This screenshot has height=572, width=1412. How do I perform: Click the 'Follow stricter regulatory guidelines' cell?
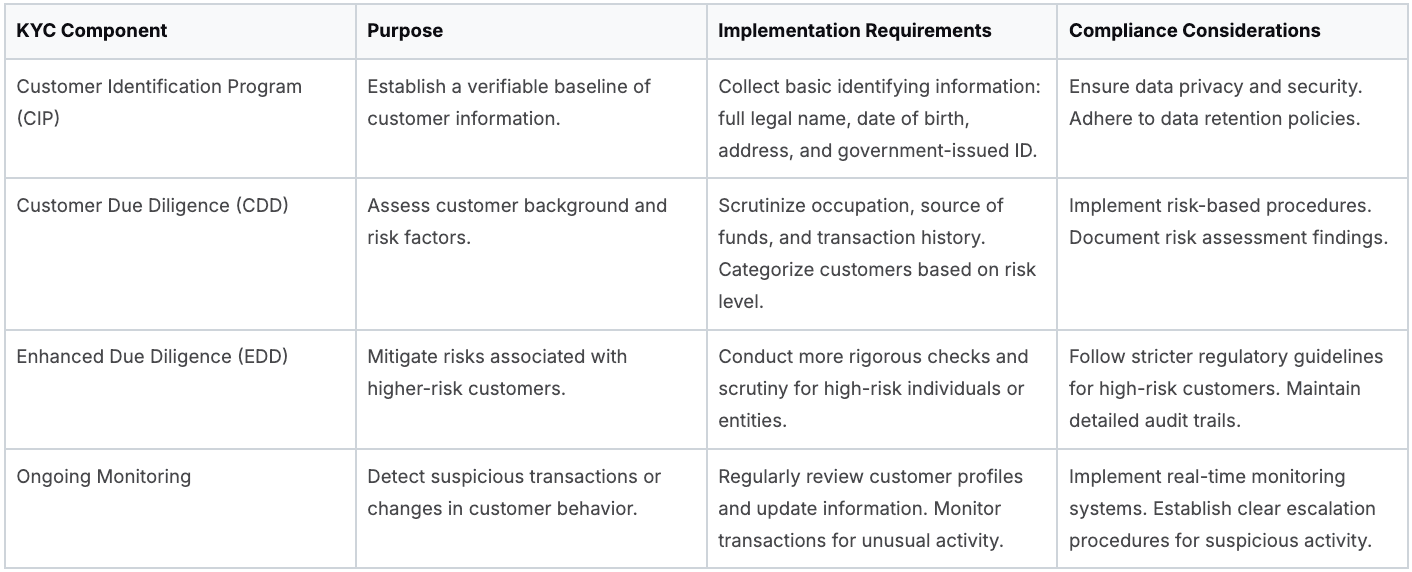pyautogui.click(x=1226, y=388)
